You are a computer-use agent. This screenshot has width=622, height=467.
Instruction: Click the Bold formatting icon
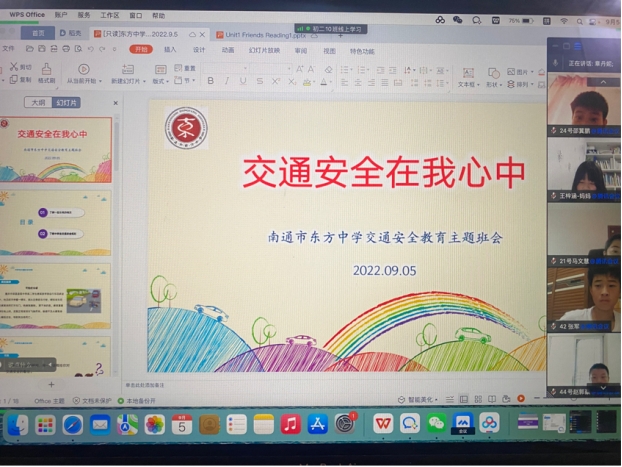click(x=212, y=81)
